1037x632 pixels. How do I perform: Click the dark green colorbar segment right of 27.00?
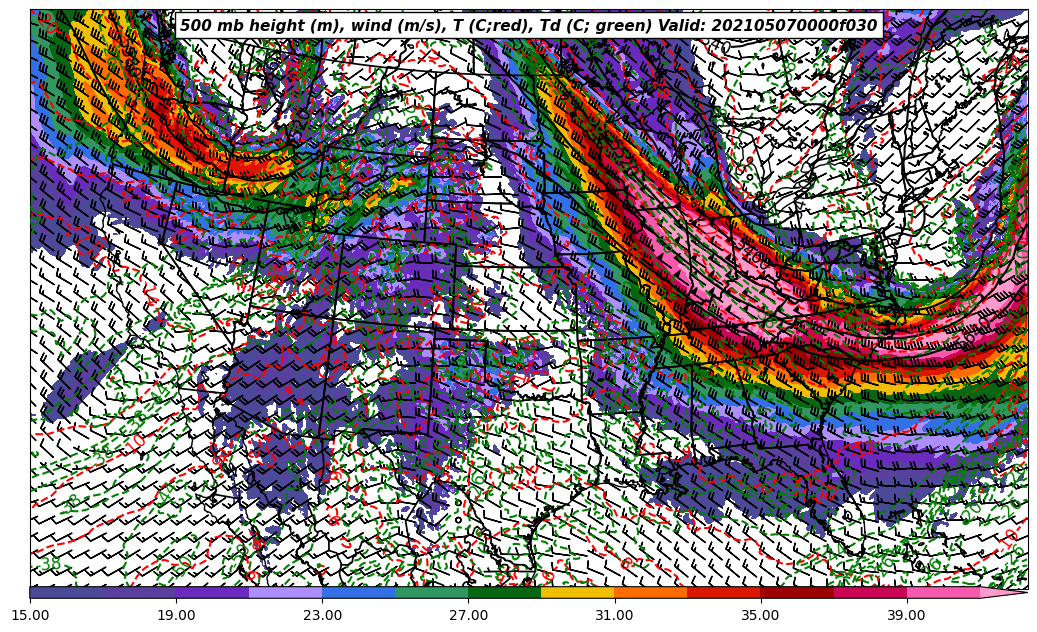[x=504, y=592]
